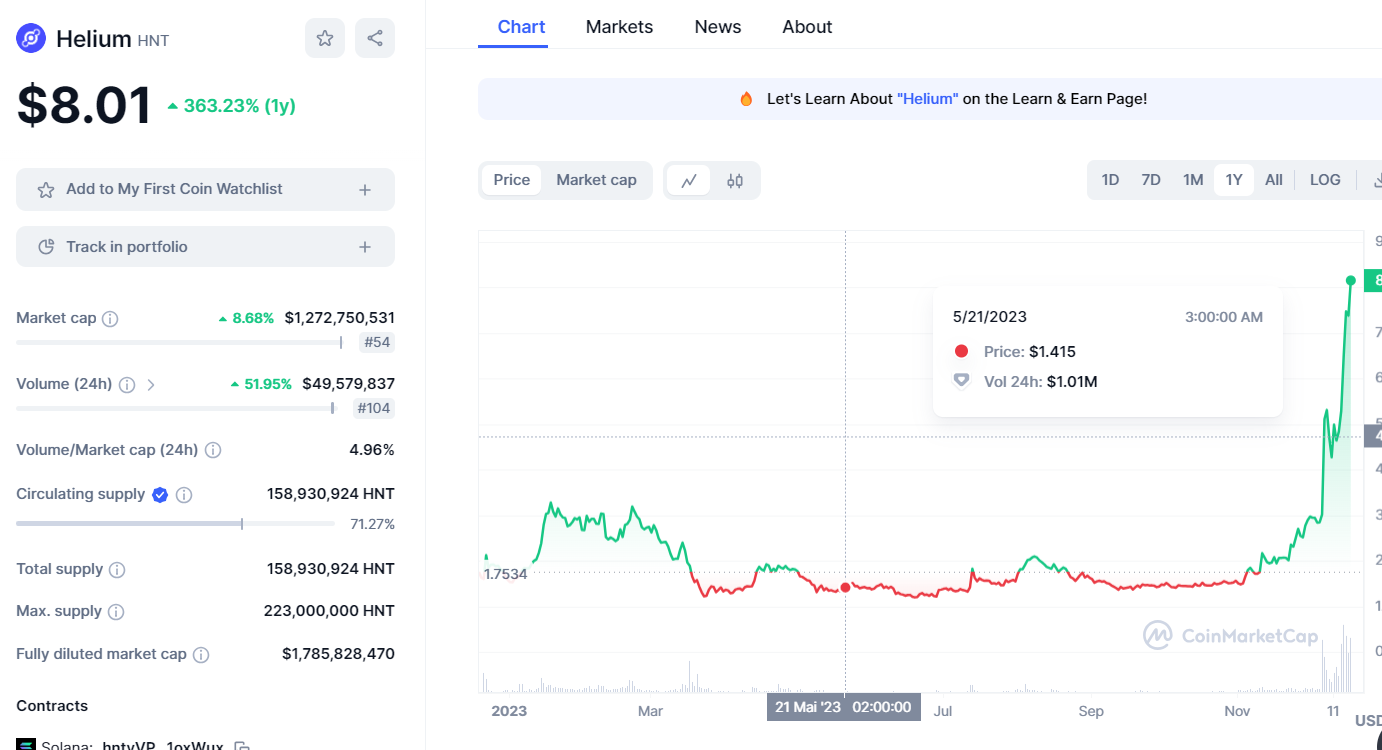Set chart range to 1M
The width and height of the screenshot is (1382, 750).
point(1193,180)
